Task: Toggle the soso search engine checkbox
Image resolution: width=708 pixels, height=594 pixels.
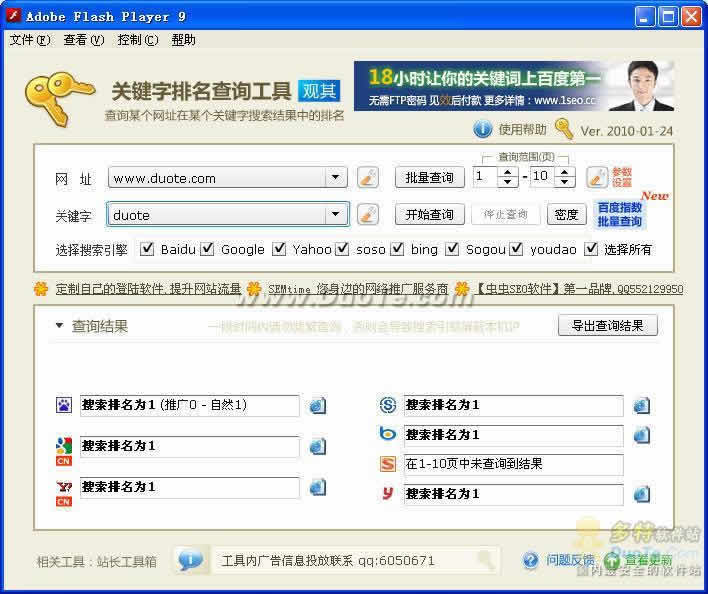Action: click(342, 249)
